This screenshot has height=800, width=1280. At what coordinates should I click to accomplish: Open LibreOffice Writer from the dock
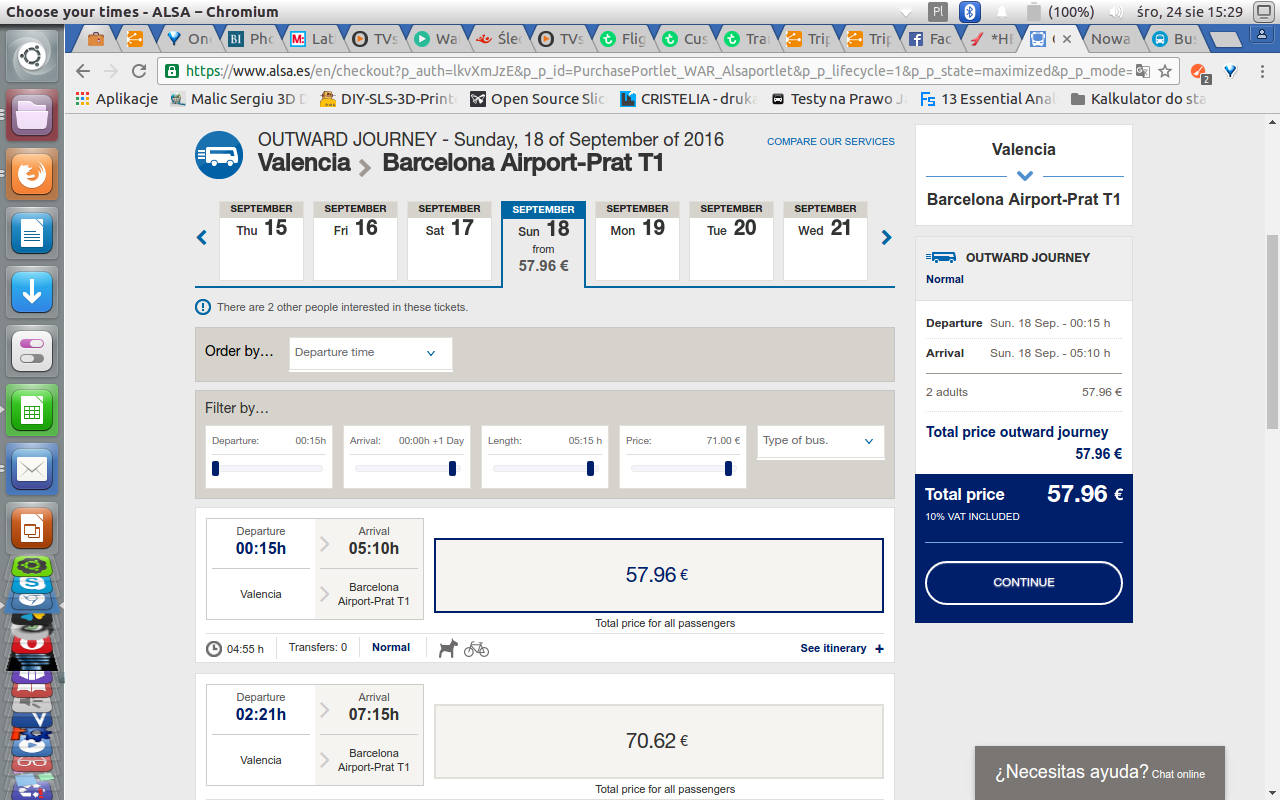tap(32, 234)
